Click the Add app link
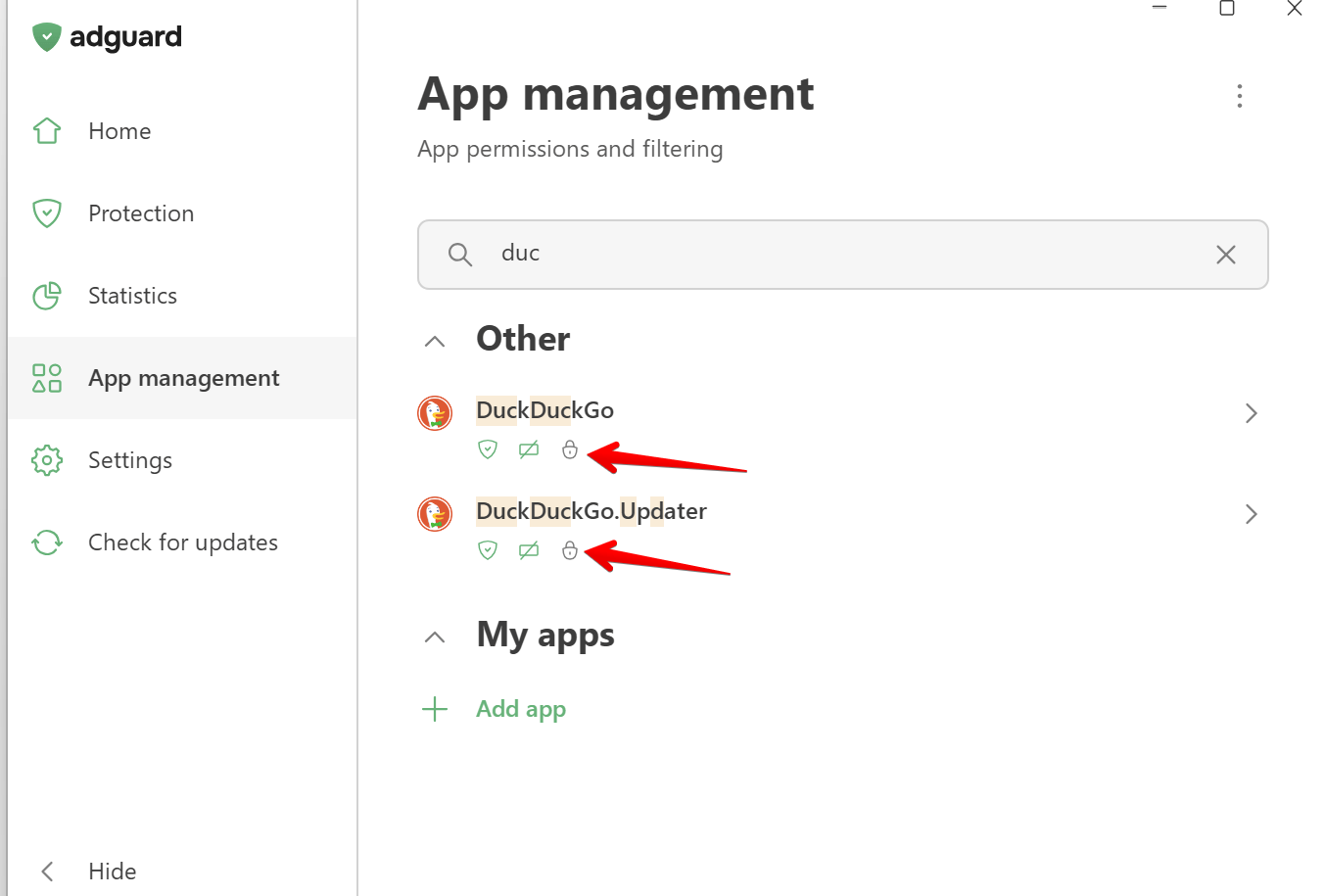 tap(520, 709)
